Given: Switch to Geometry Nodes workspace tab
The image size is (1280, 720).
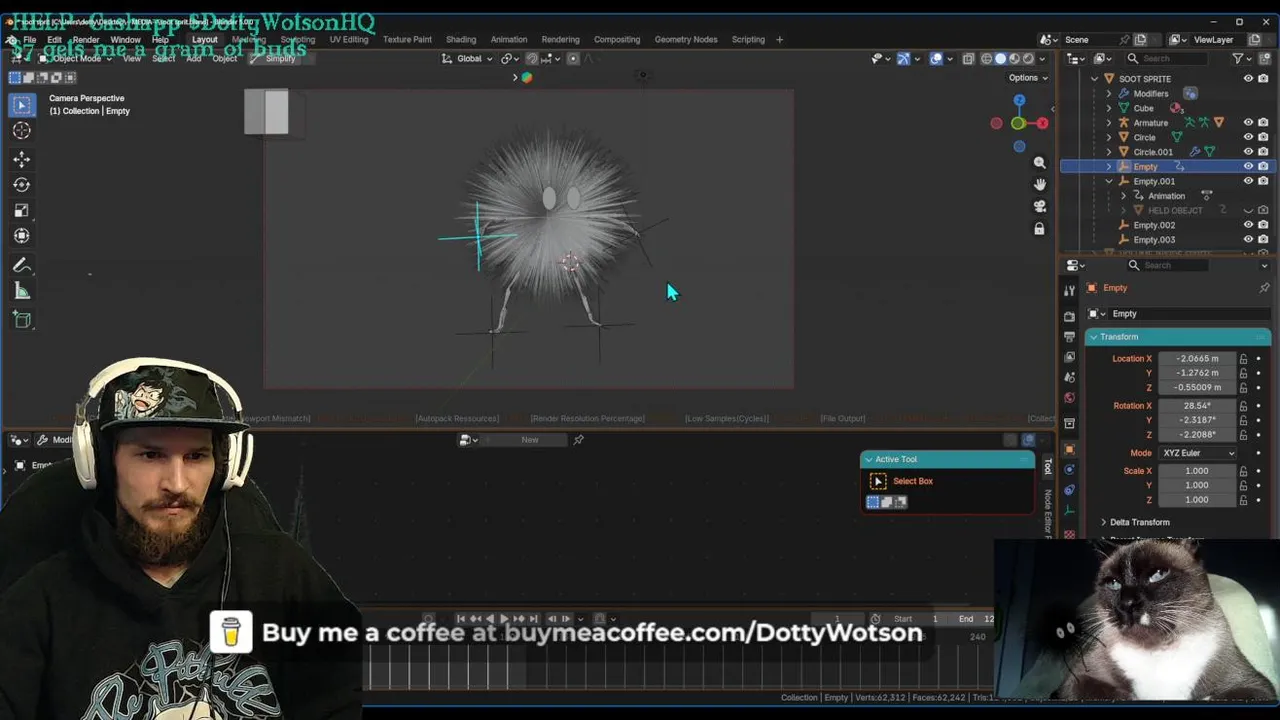Looking at the screenshot, I should pos(686,40).
